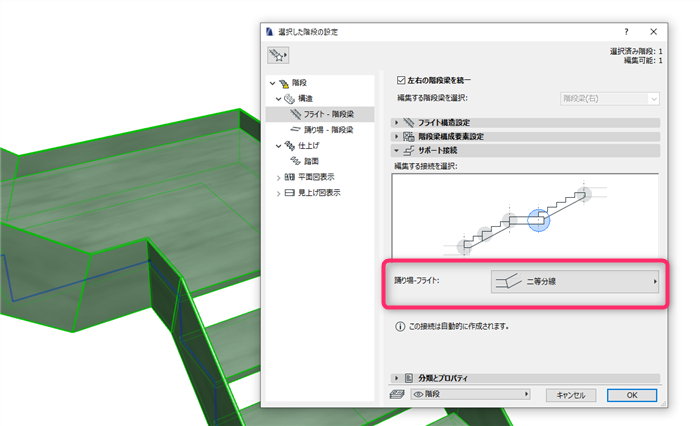Image resolution: width=700 pixels, height=426 pixels.
Task: Open 二等分線 connection type dropdown
Action: (575, 281)
